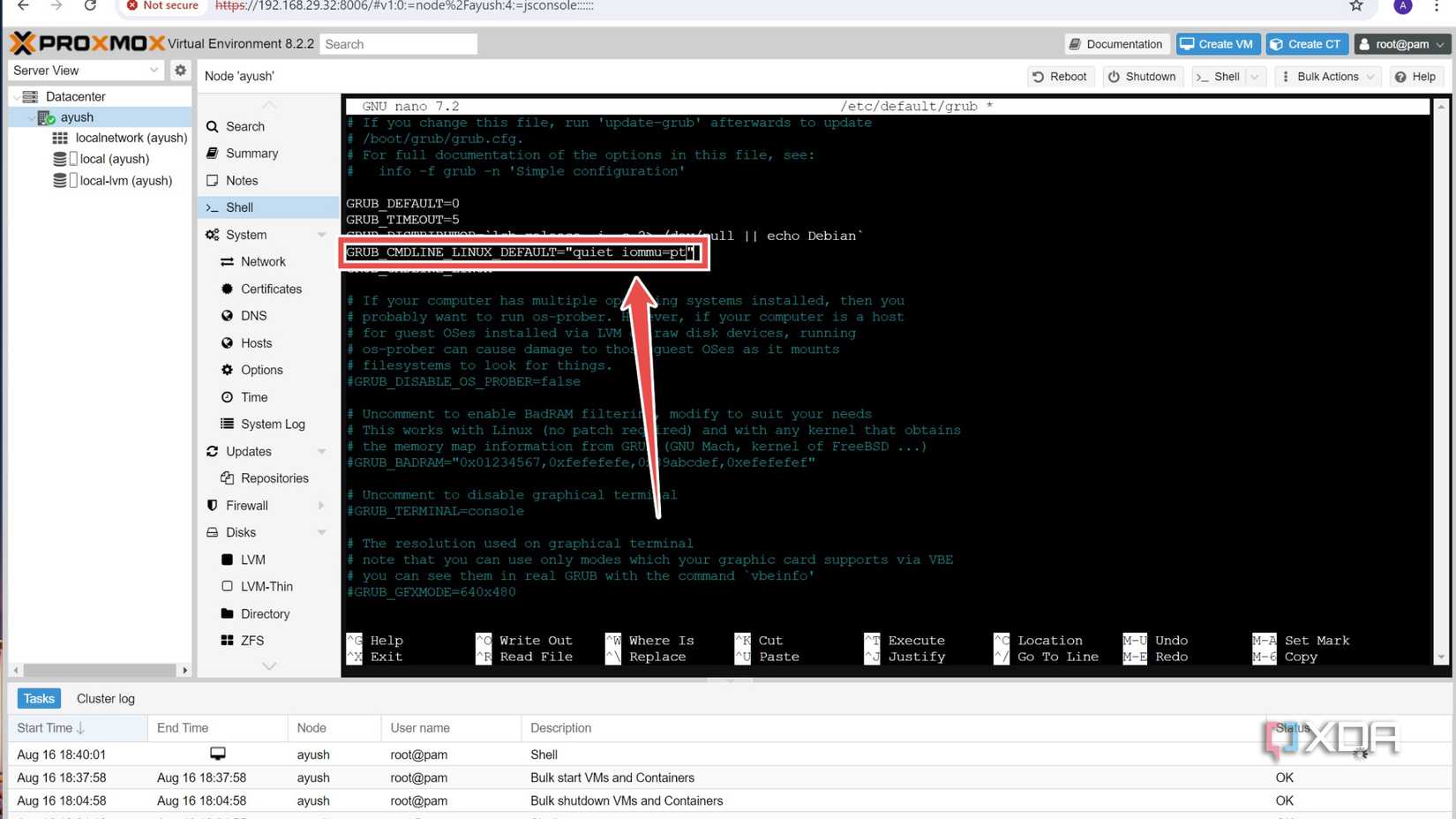Shutdown the ayush node

pos(1142,76)
